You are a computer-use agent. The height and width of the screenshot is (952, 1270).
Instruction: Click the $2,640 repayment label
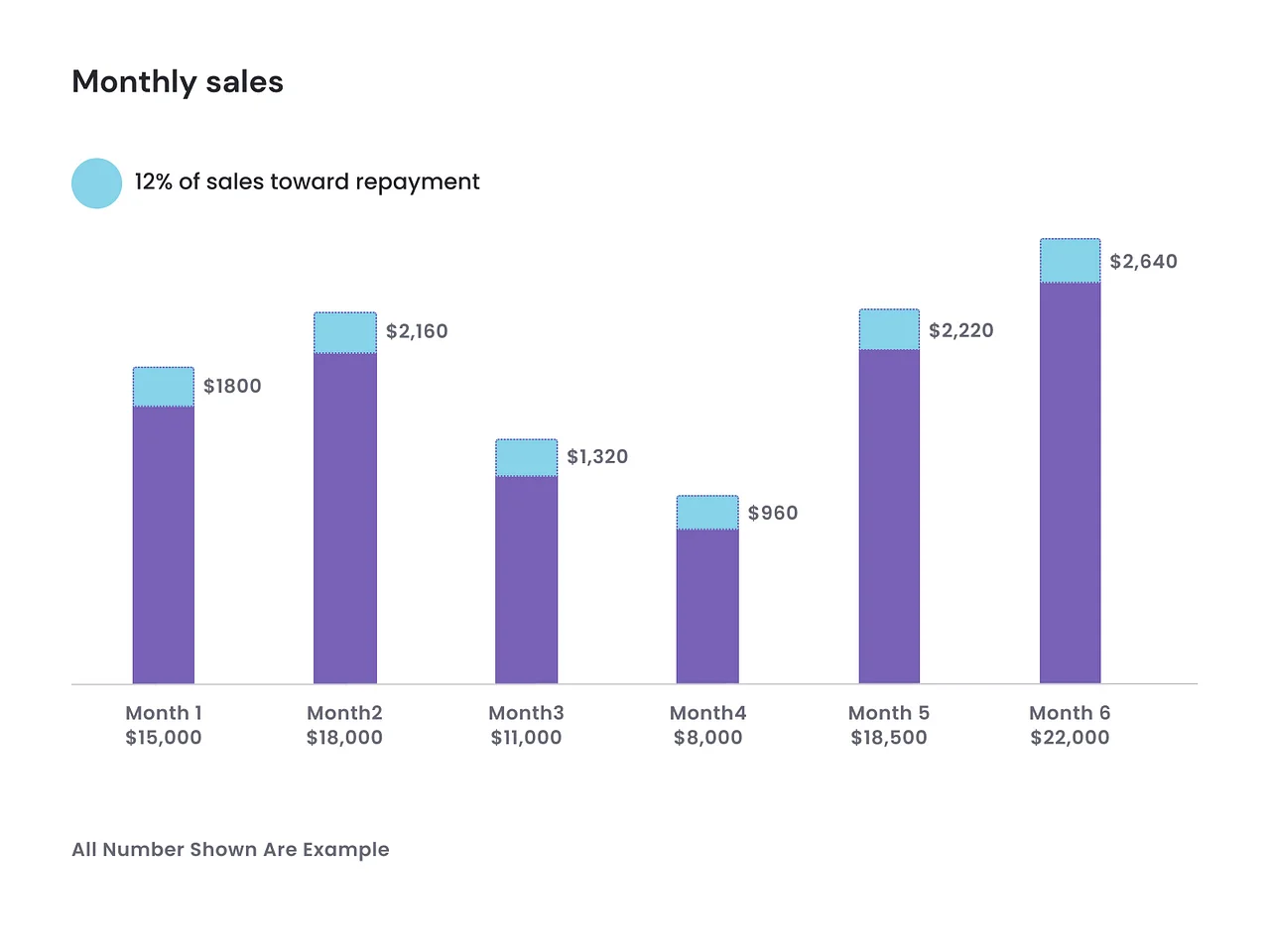point(1143,261)
